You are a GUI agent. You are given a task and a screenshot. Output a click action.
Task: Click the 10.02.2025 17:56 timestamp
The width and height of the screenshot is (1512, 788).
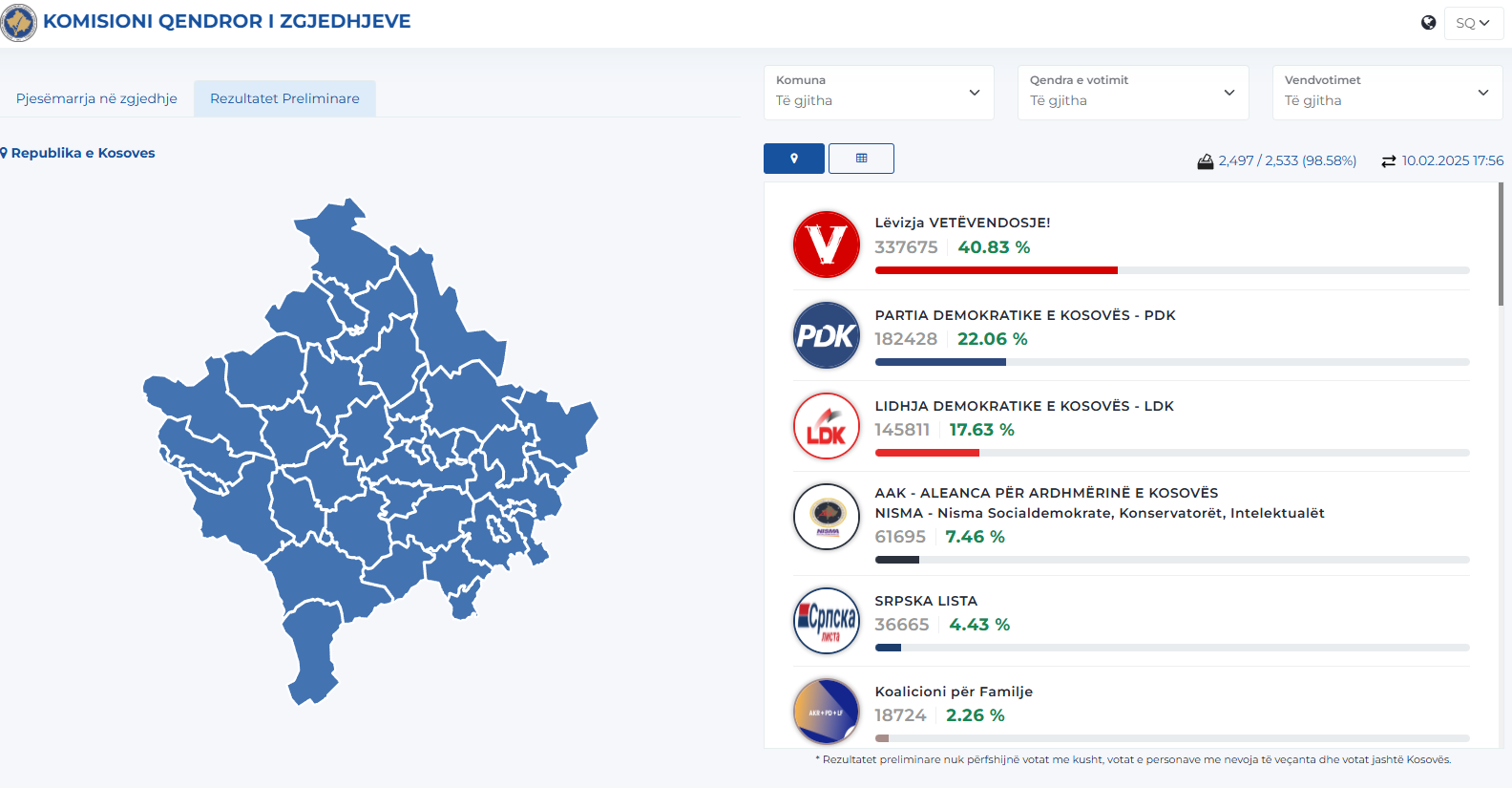[1453, 160]
